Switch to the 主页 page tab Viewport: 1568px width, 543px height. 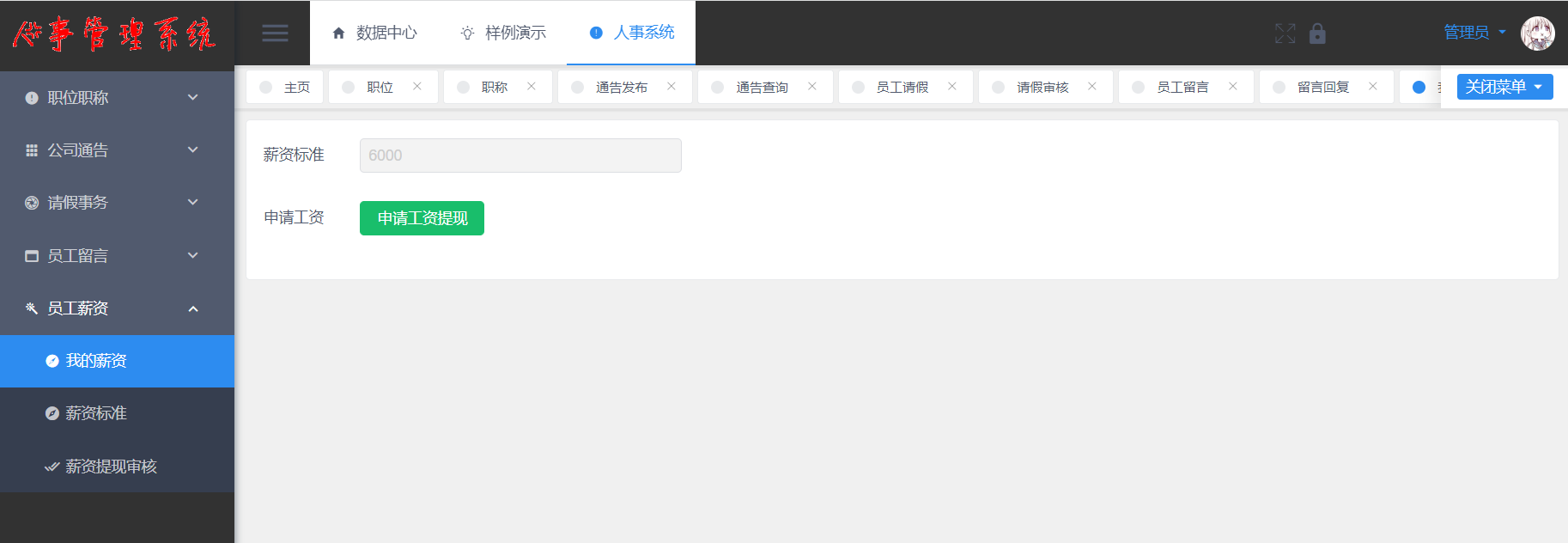pos(285,87)
